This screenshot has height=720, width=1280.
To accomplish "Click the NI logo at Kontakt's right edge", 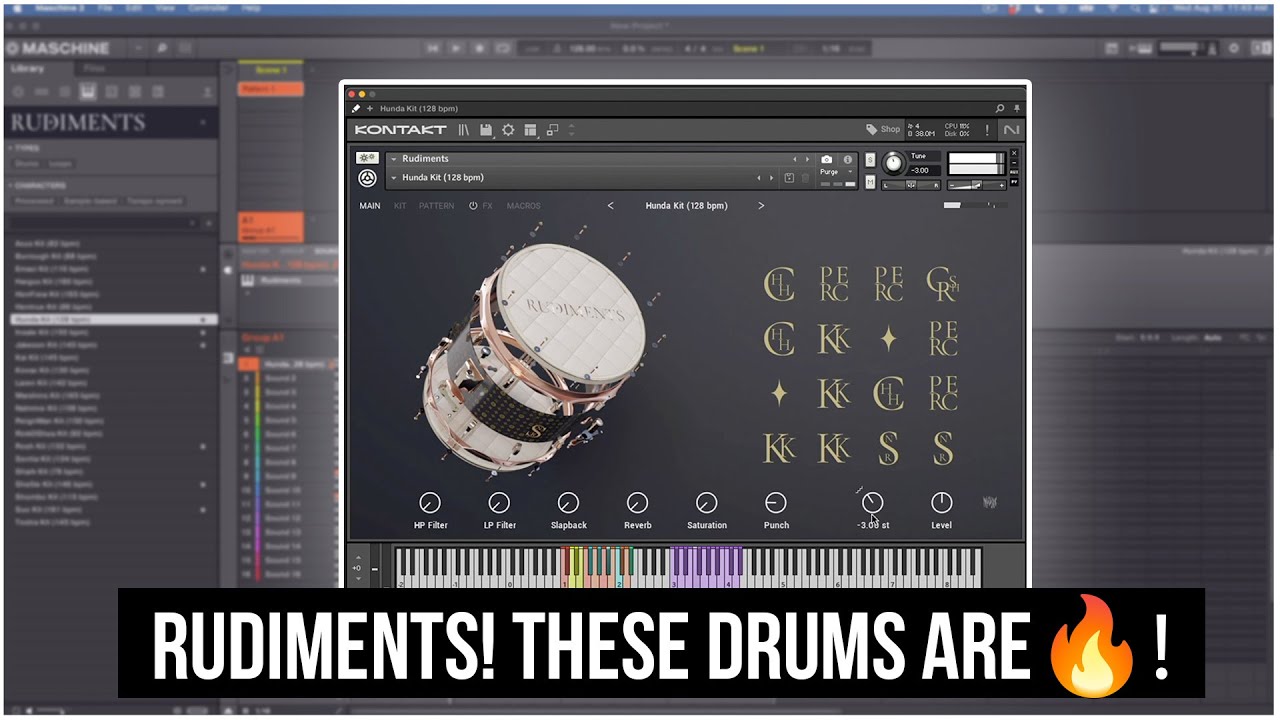I will coord(1011,130).
